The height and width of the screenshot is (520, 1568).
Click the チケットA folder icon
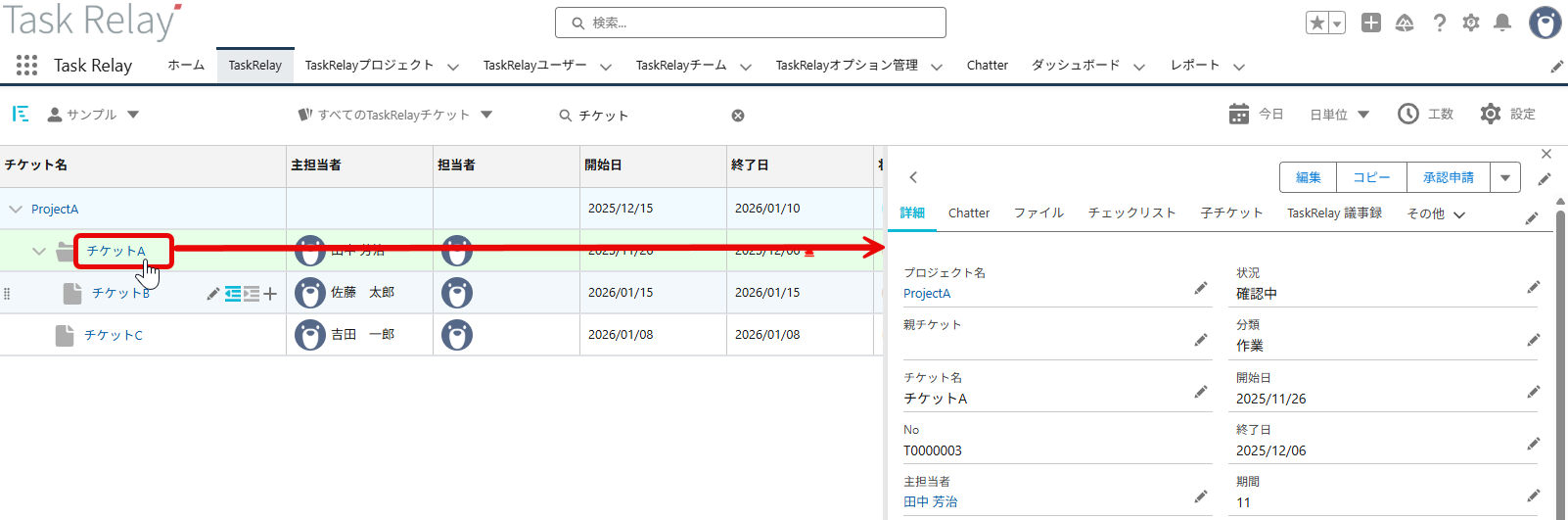coord(66,251)
